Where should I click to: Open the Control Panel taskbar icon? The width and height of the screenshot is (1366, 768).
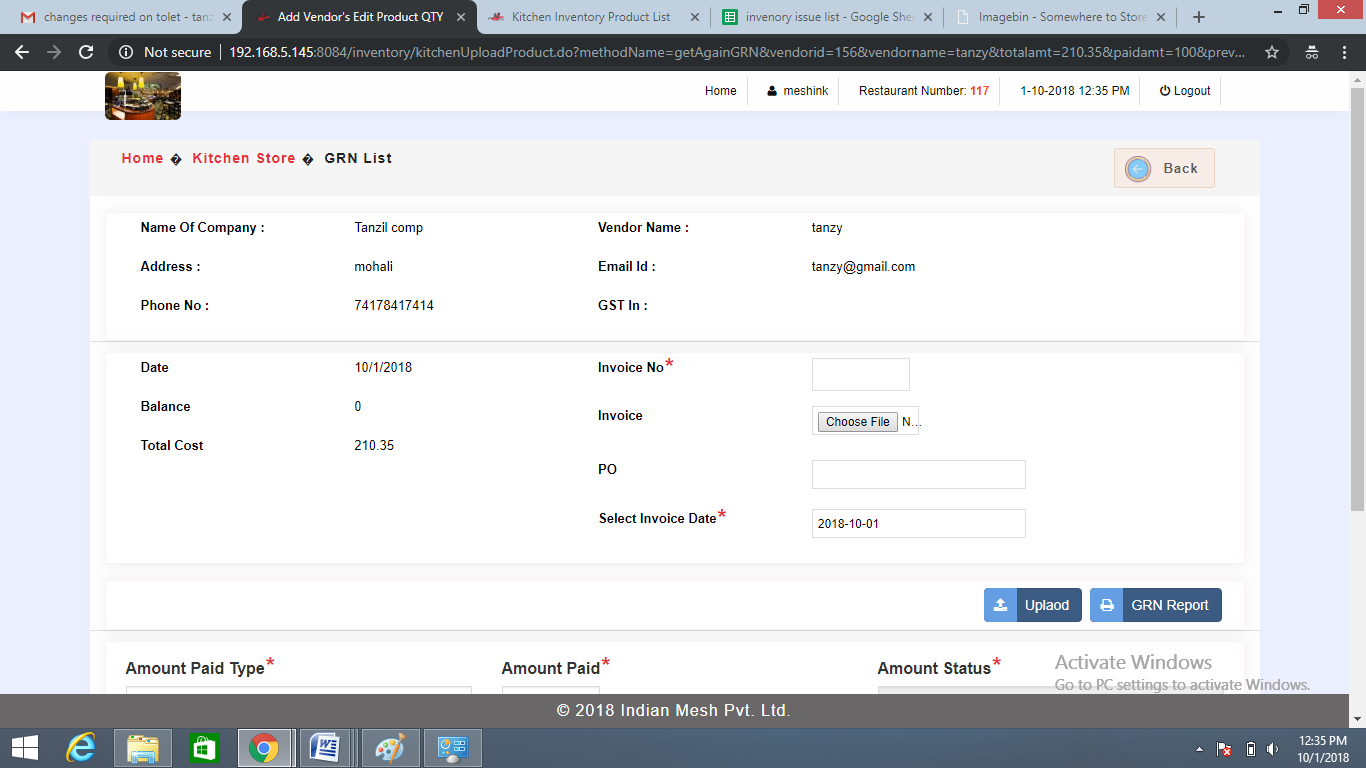click(453, 748)
